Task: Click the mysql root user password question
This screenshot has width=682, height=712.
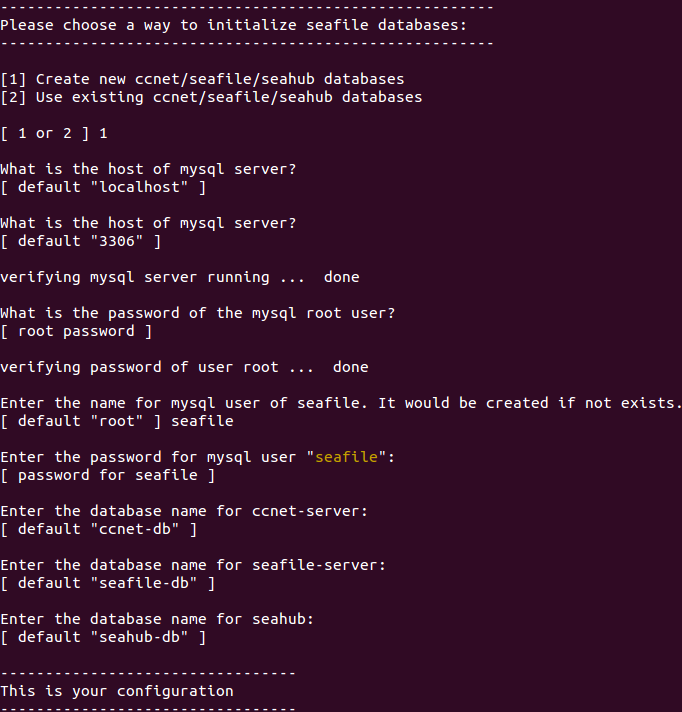Action: coord(197,313)
